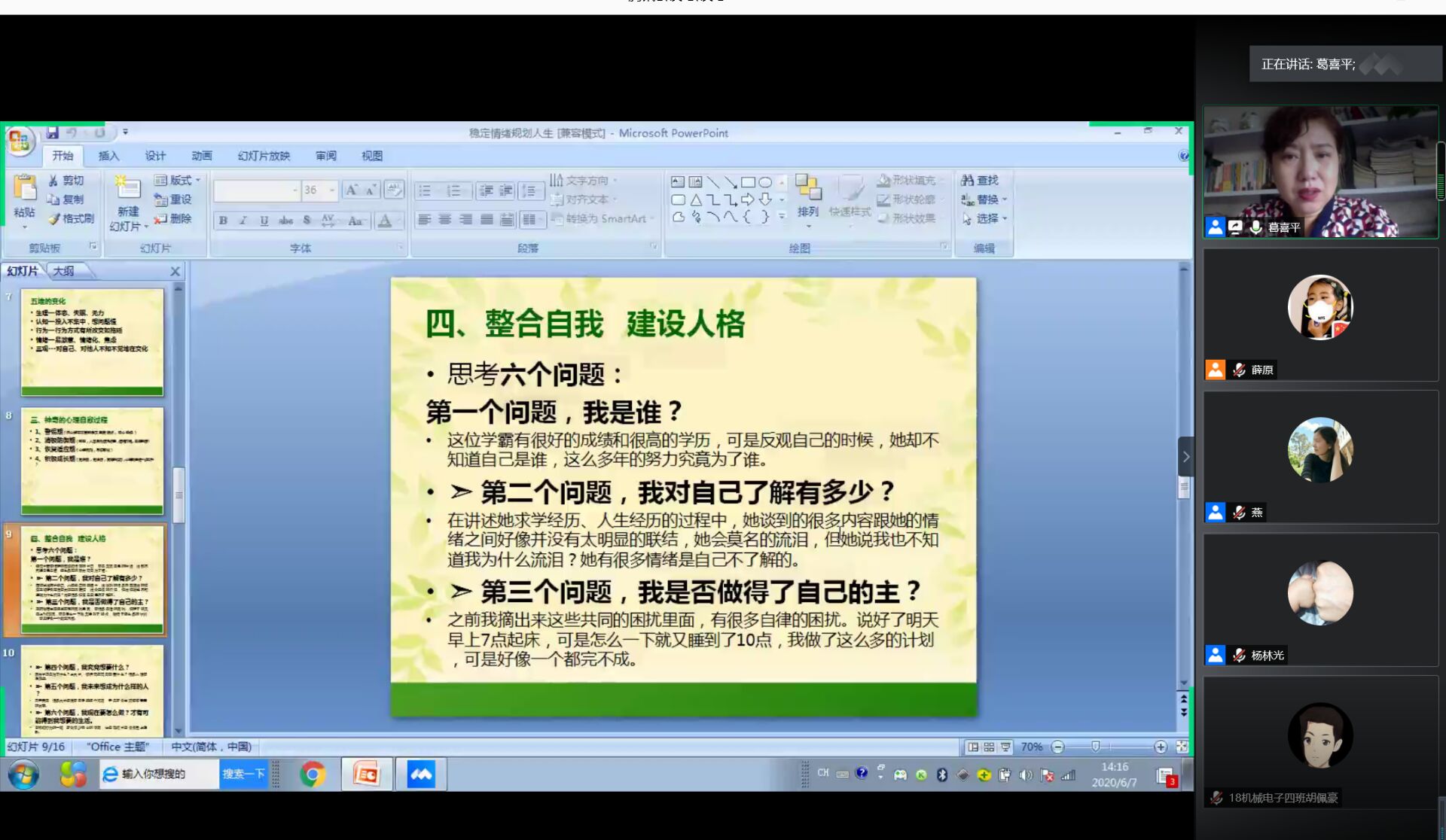
Task: Click the Arrange (排列) shapes icon
Action: (808, 188)
